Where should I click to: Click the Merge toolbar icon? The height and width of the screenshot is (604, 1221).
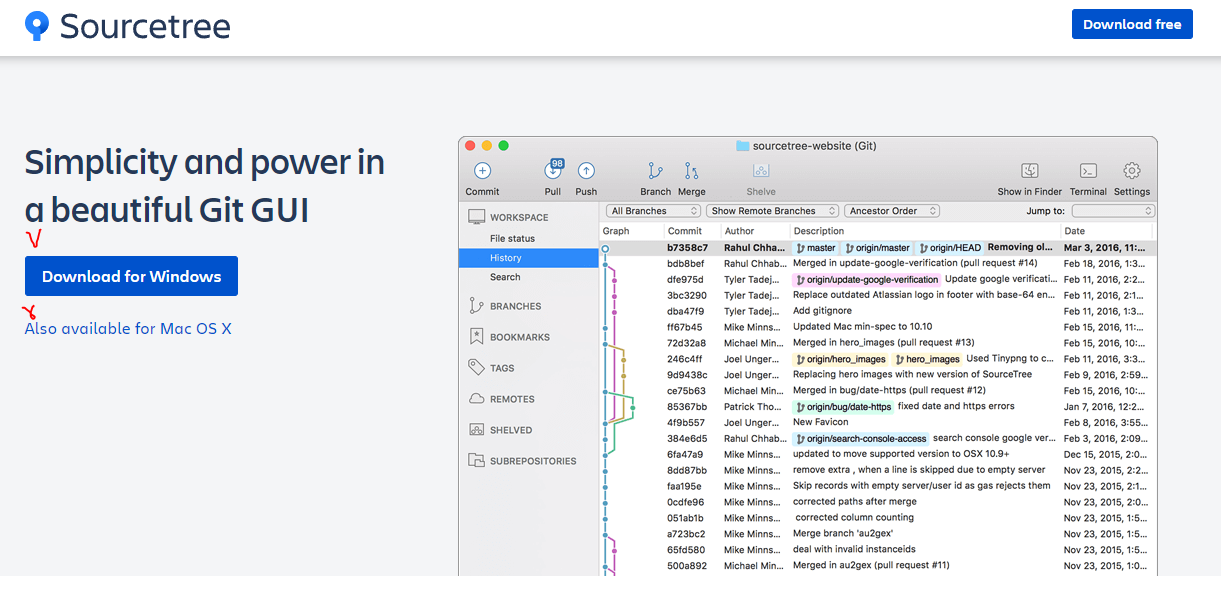click(691, 171)
